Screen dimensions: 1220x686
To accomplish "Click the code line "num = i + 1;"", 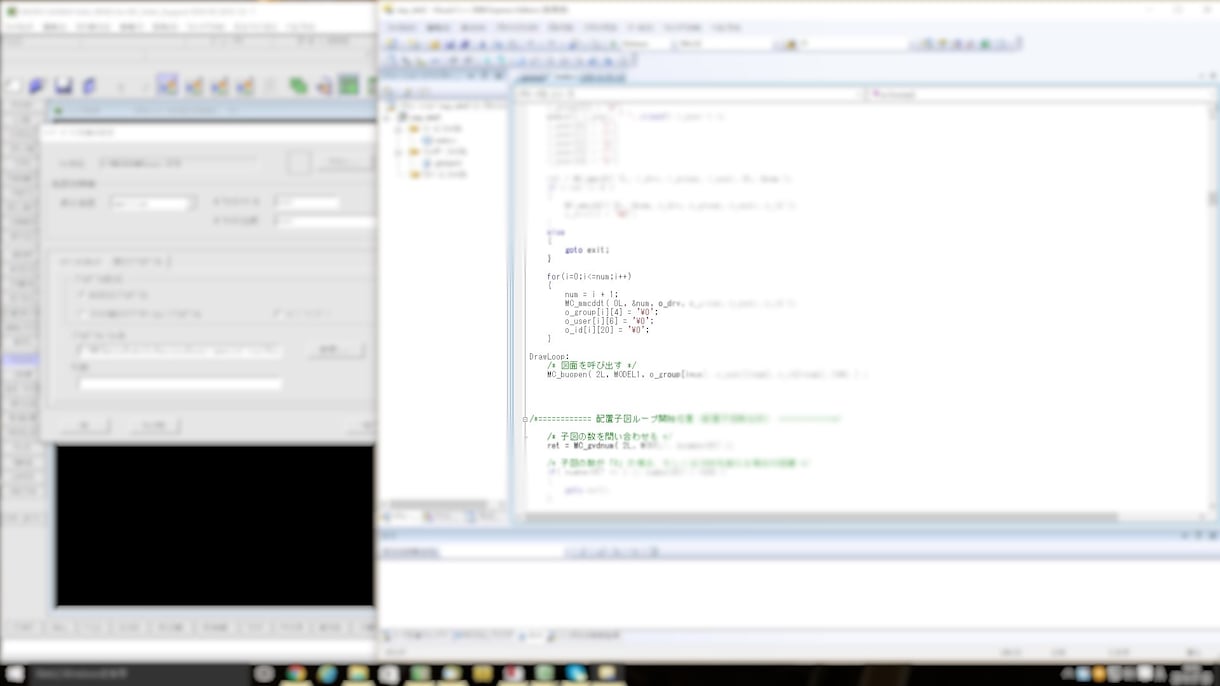I will pos(590,294).
